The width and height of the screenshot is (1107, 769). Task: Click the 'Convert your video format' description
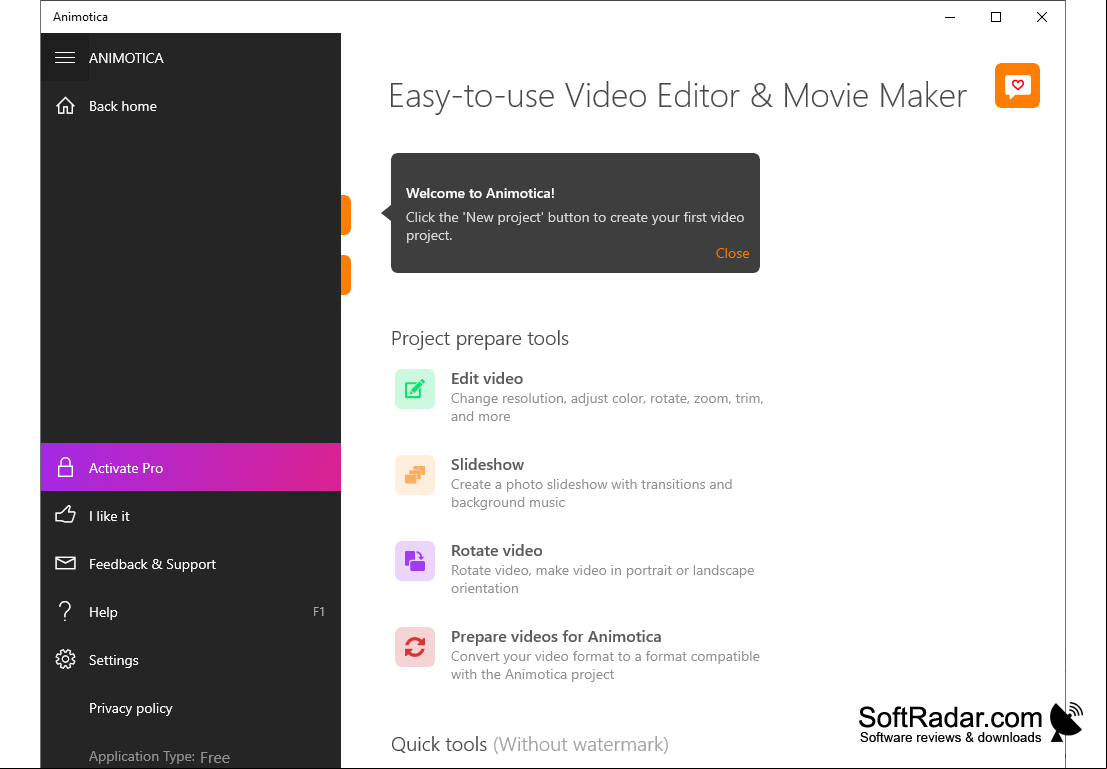605,665
